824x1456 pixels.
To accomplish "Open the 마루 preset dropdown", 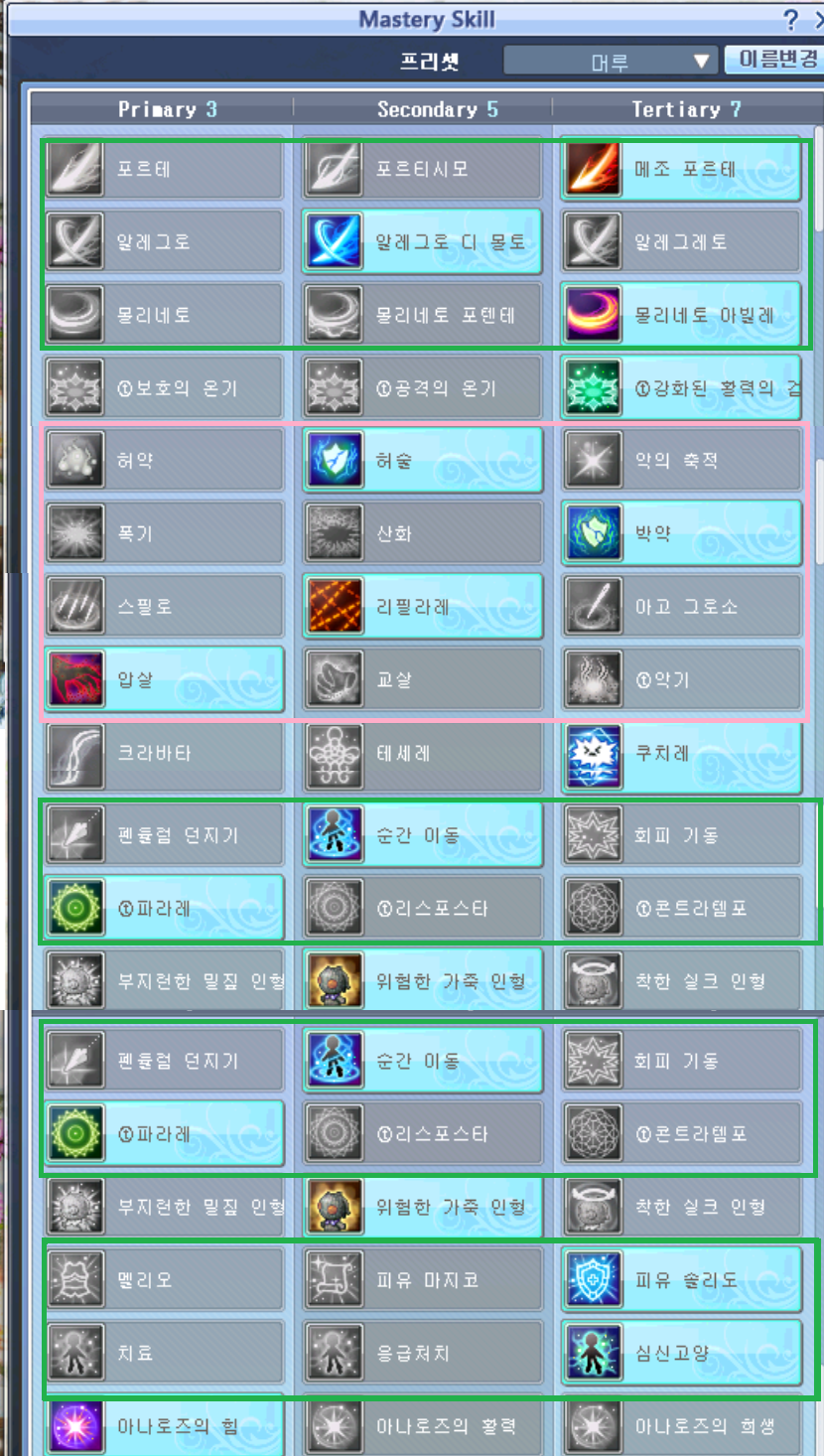I will 610,61.
